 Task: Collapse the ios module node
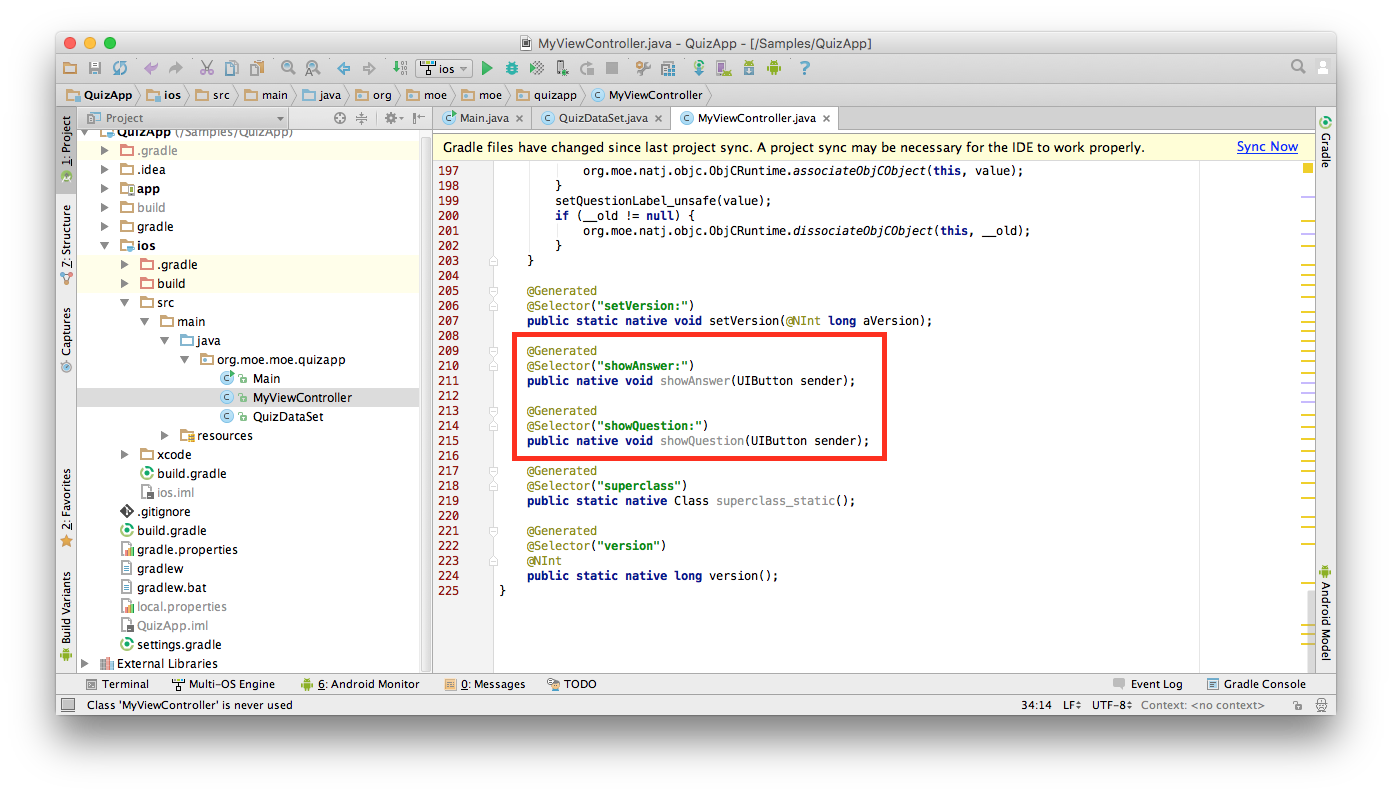click(x=105, y=246)
